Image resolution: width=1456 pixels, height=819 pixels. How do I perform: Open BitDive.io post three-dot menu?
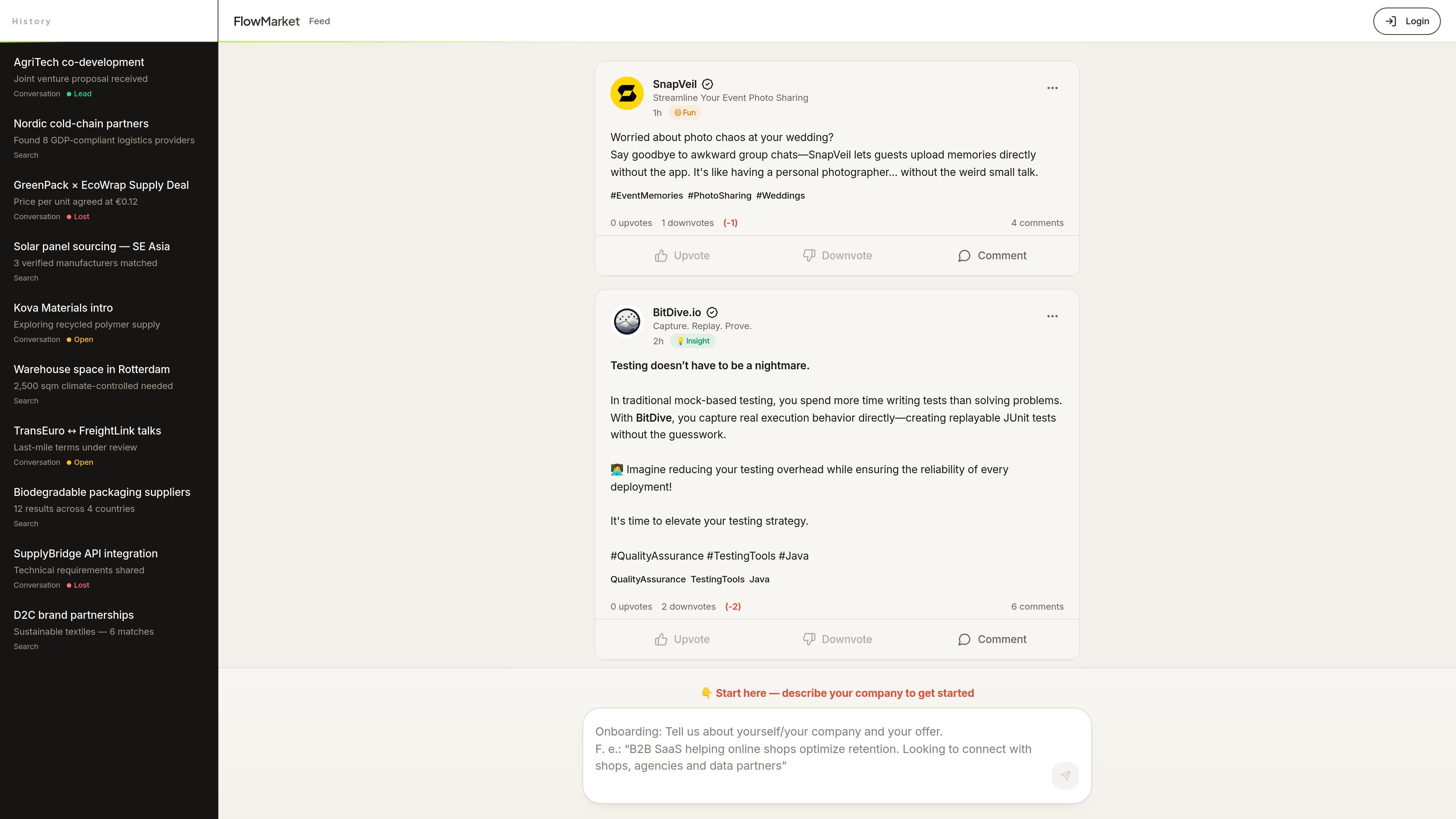coord(1052,317)
